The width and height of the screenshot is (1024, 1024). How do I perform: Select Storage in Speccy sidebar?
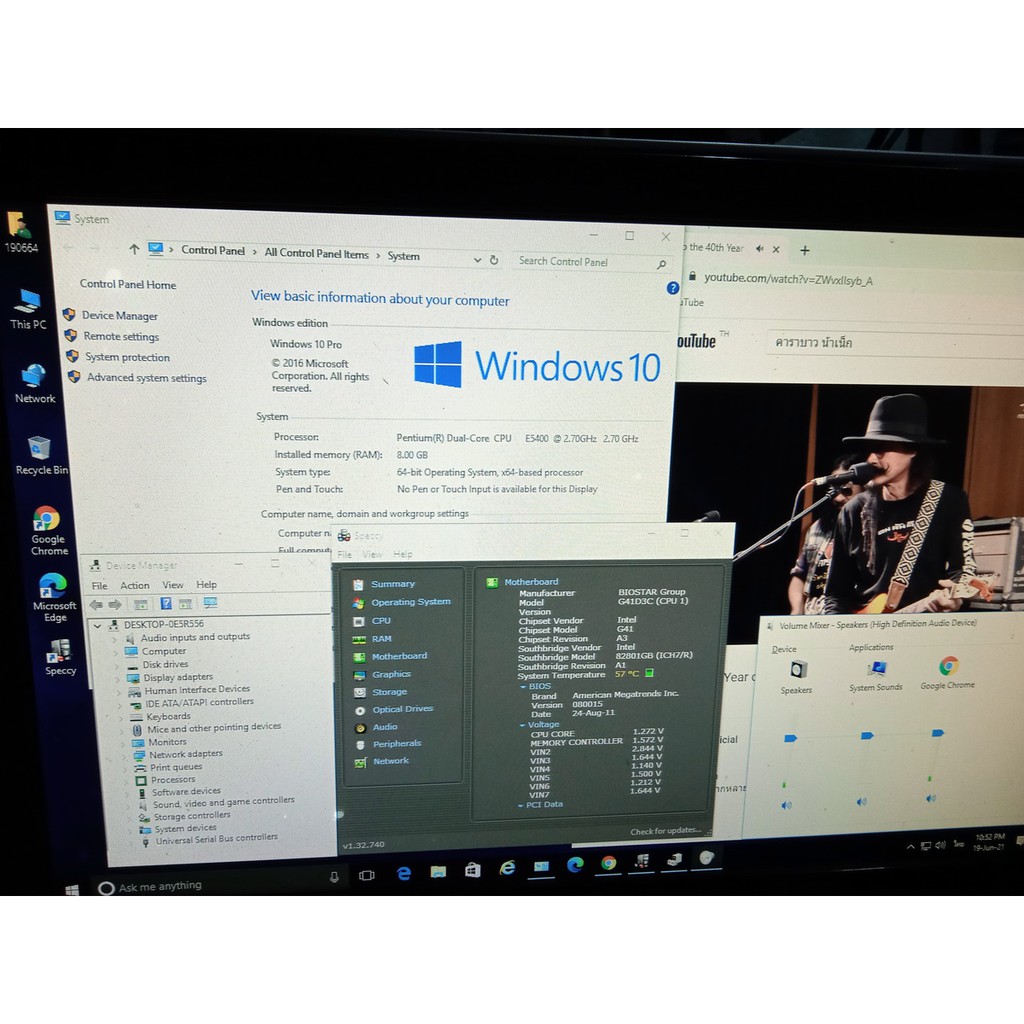tap(389, 692)
